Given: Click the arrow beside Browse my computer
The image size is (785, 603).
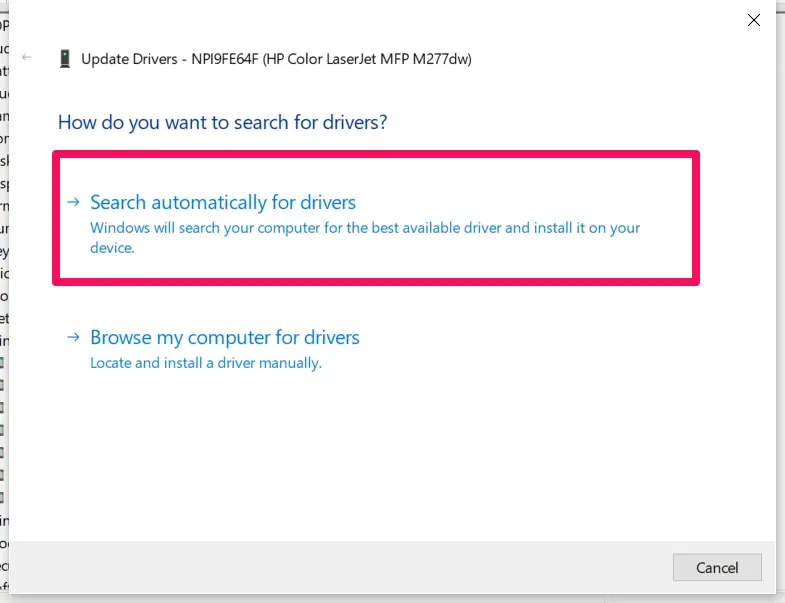Looking at the screenshot, I should tap(74, 337).
